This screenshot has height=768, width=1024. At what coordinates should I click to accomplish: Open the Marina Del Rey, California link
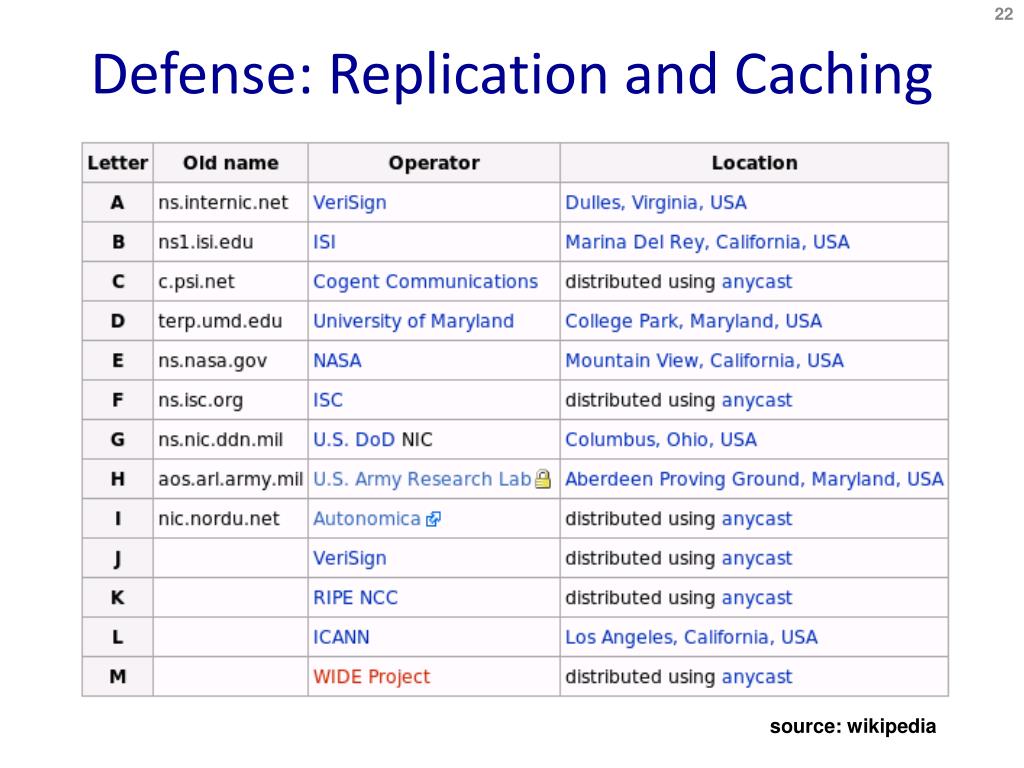[x=707, y=242]
